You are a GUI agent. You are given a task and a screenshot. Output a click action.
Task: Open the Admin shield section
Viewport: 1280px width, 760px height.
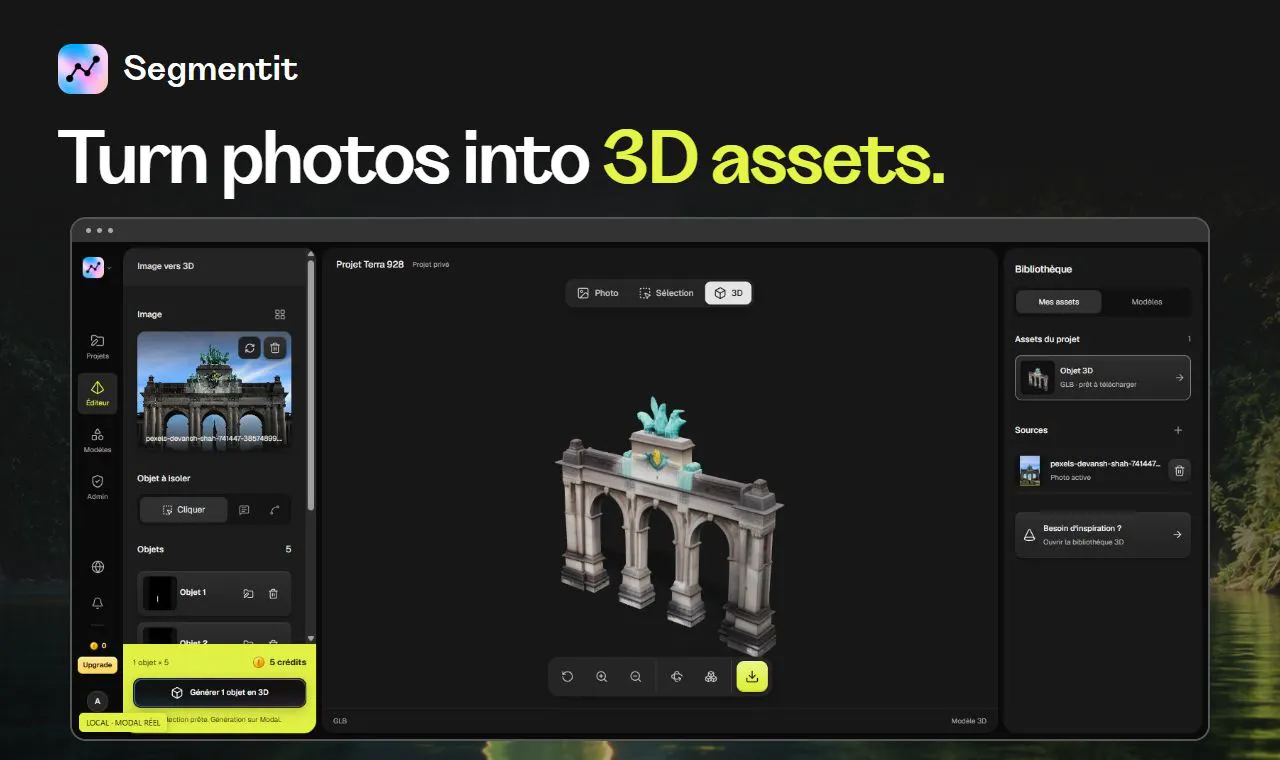97,487
